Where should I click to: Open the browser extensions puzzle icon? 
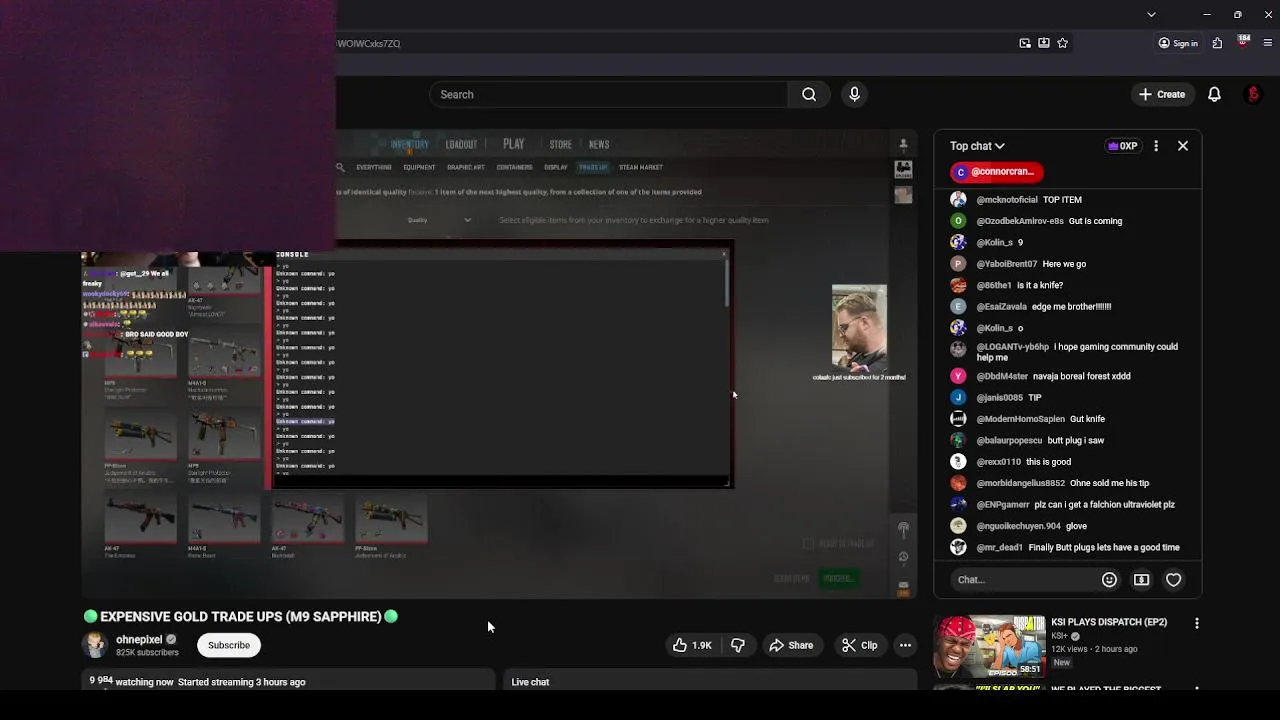click(x=1217, y=43)
